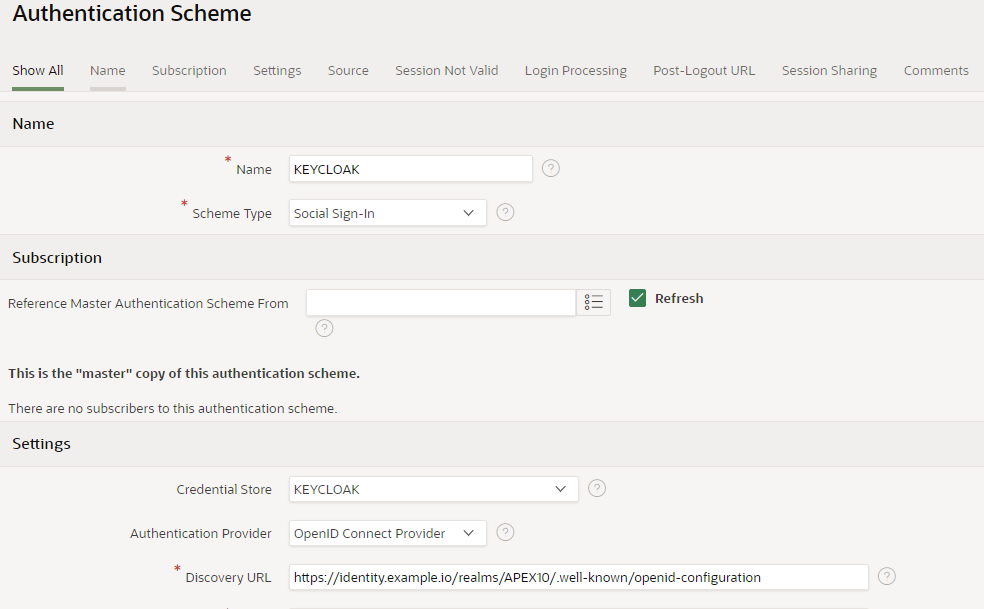This screenshot has width=984, height=609.
Task: Click the Reference Master Authentication Scheme input
Action: 441,303
